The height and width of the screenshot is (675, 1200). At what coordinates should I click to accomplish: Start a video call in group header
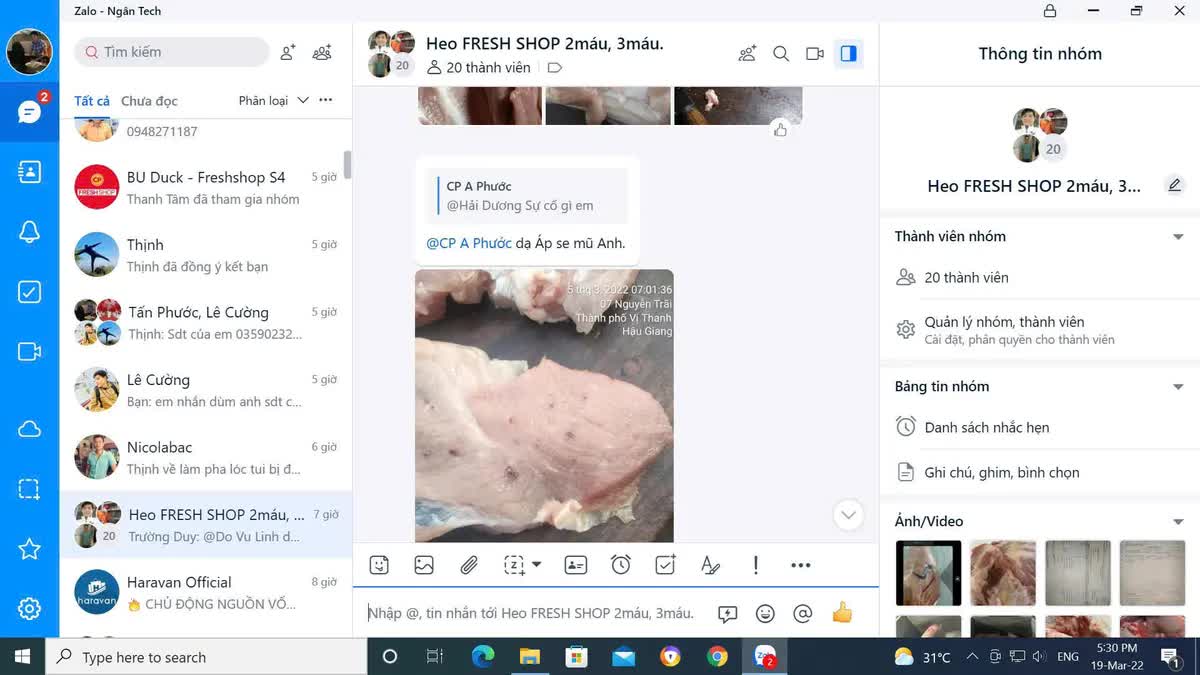coord(815,54)
